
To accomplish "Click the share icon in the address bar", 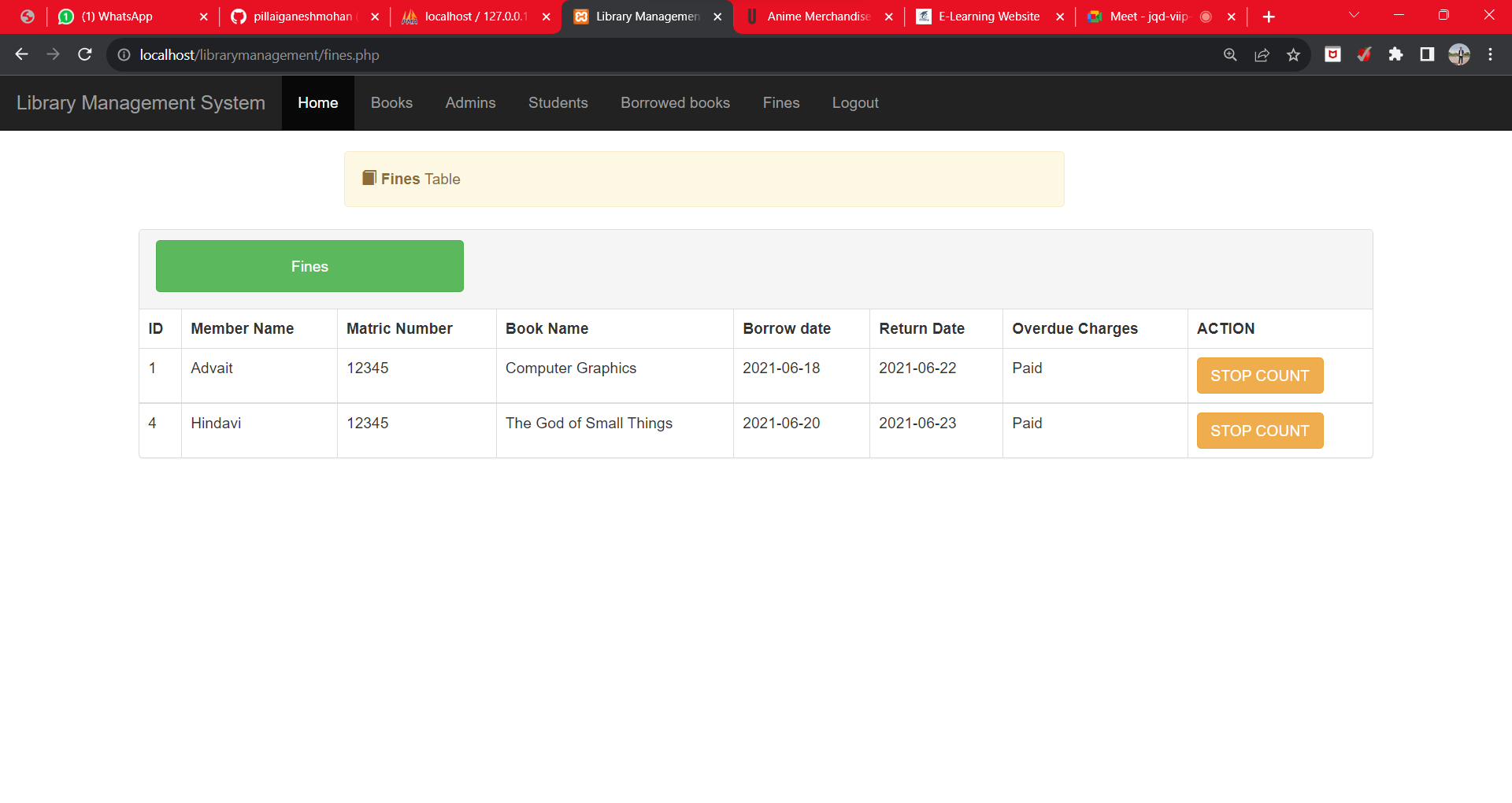I will (1262, 54).
